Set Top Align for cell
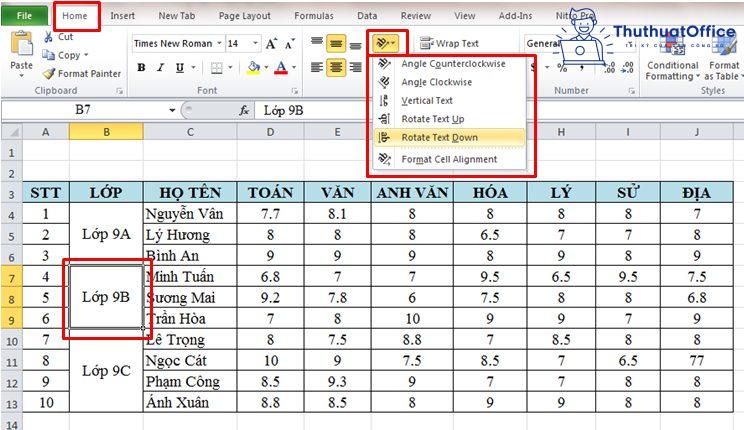744x430 pixels. click(x=316, y=44)
